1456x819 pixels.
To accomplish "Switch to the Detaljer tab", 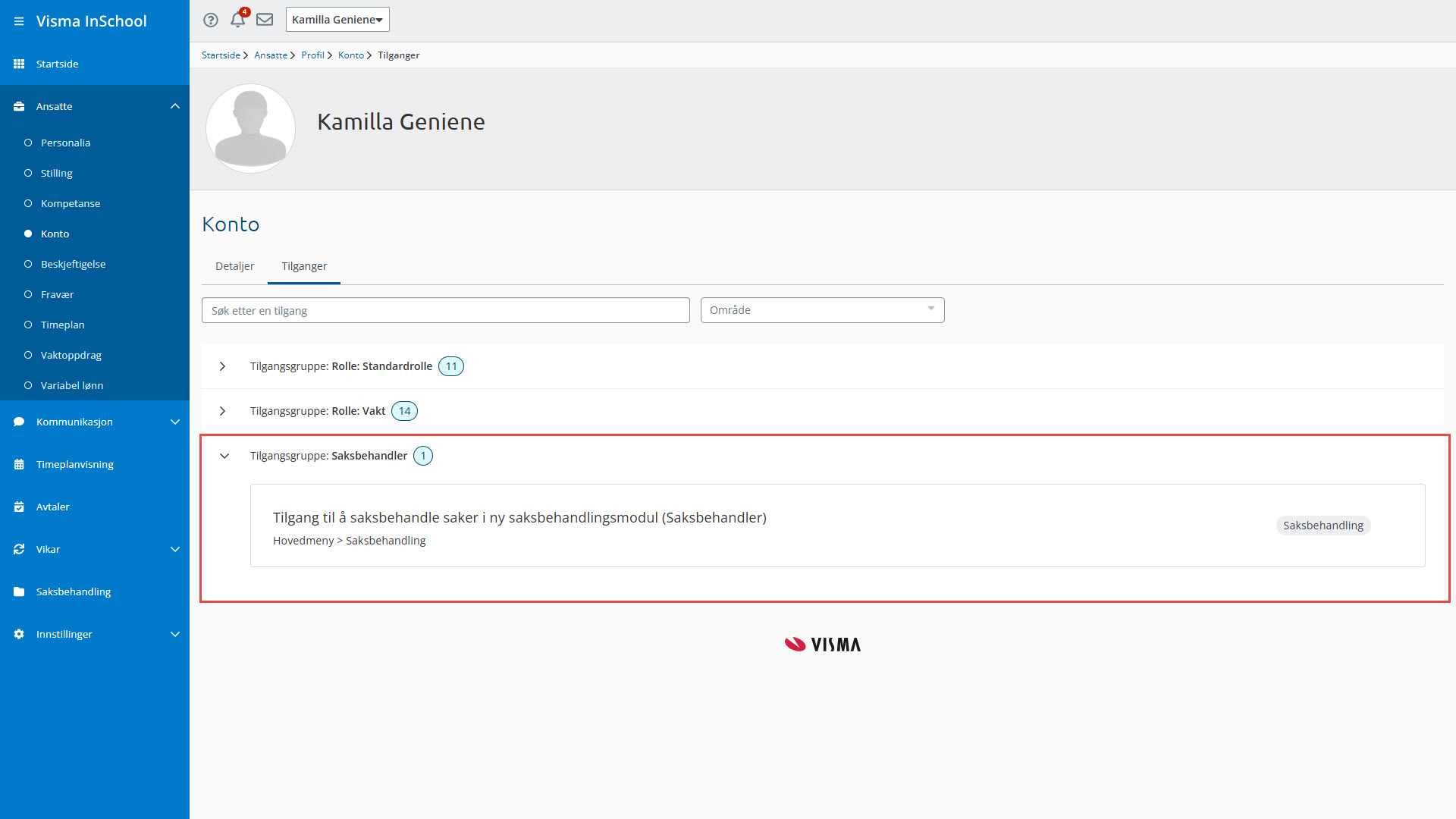I will [x=234, y=266].
